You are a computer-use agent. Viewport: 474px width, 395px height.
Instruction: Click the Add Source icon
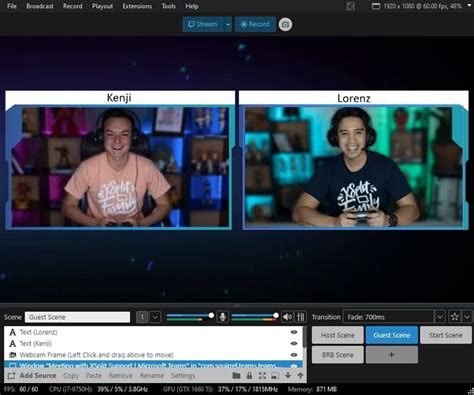coord(11,376)
